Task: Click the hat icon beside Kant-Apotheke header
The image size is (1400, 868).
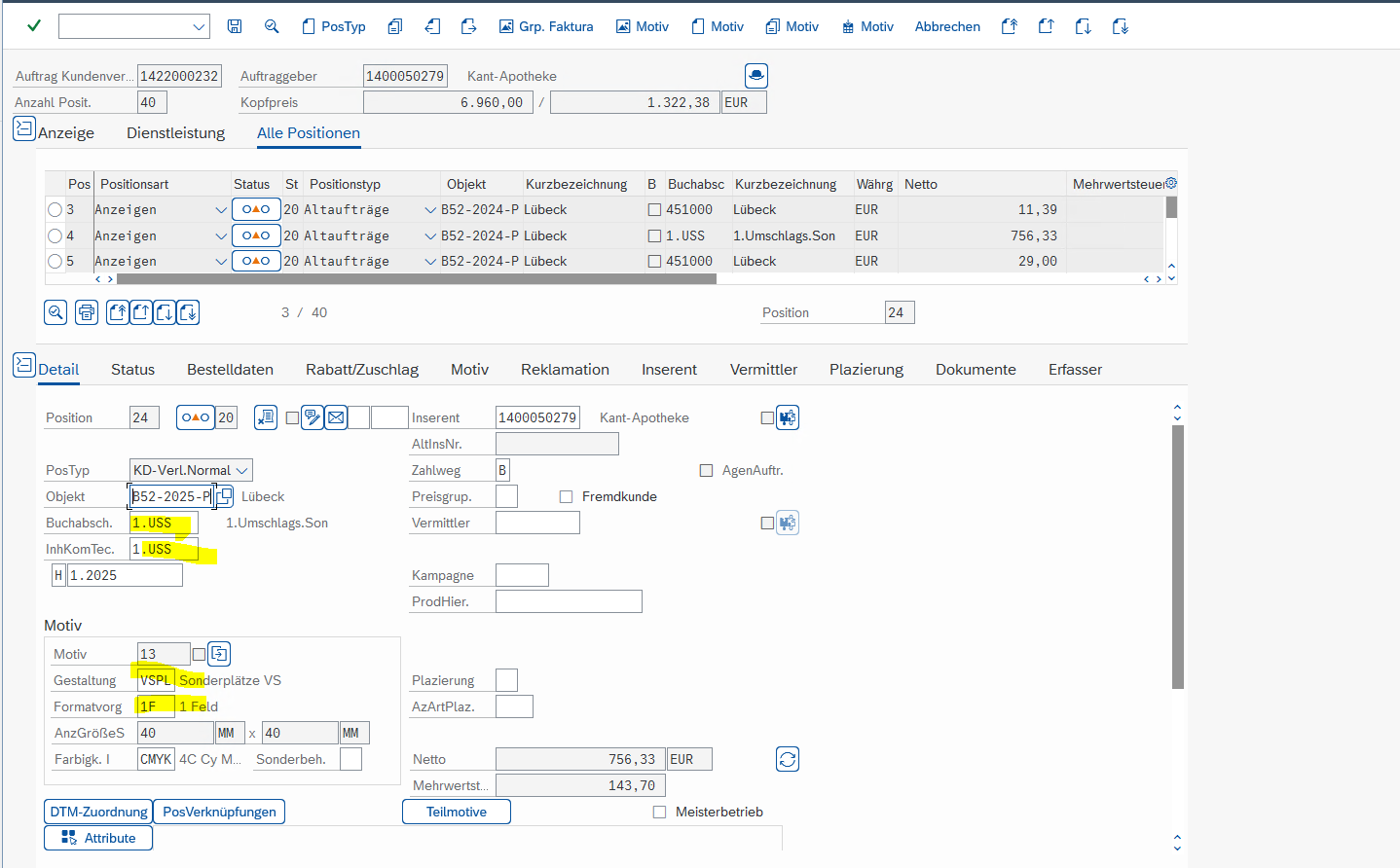Action: [756, 75]
